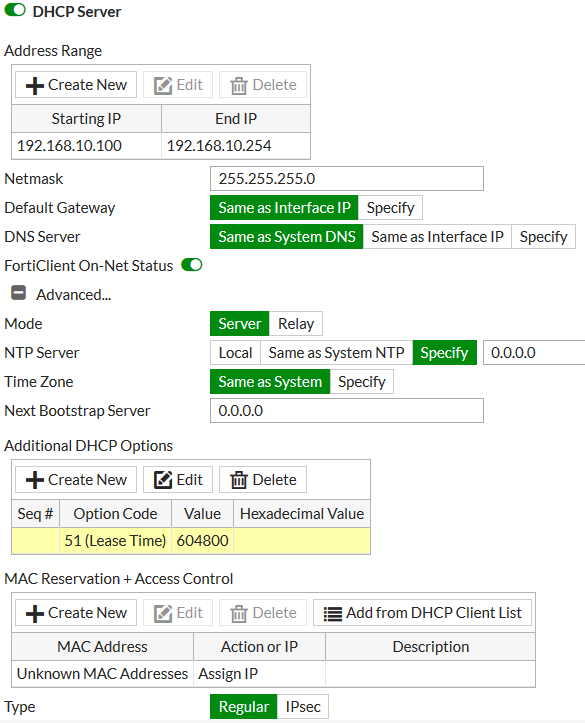Click Create New plus icon in Additional DHCP Options

pyautogui.click(x=35, y=480)
